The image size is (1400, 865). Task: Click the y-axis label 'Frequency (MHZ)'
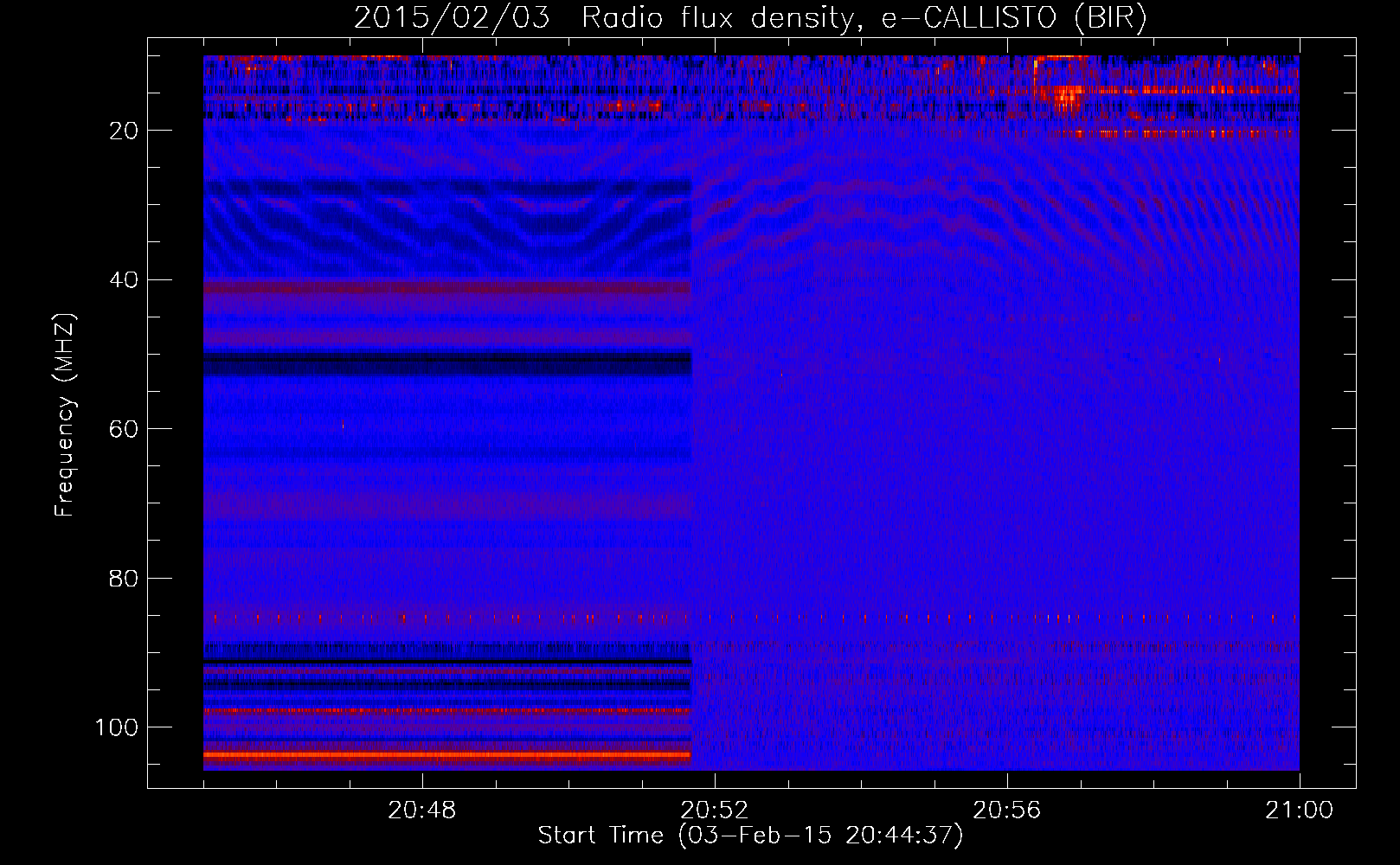click(x=65, y=414)
